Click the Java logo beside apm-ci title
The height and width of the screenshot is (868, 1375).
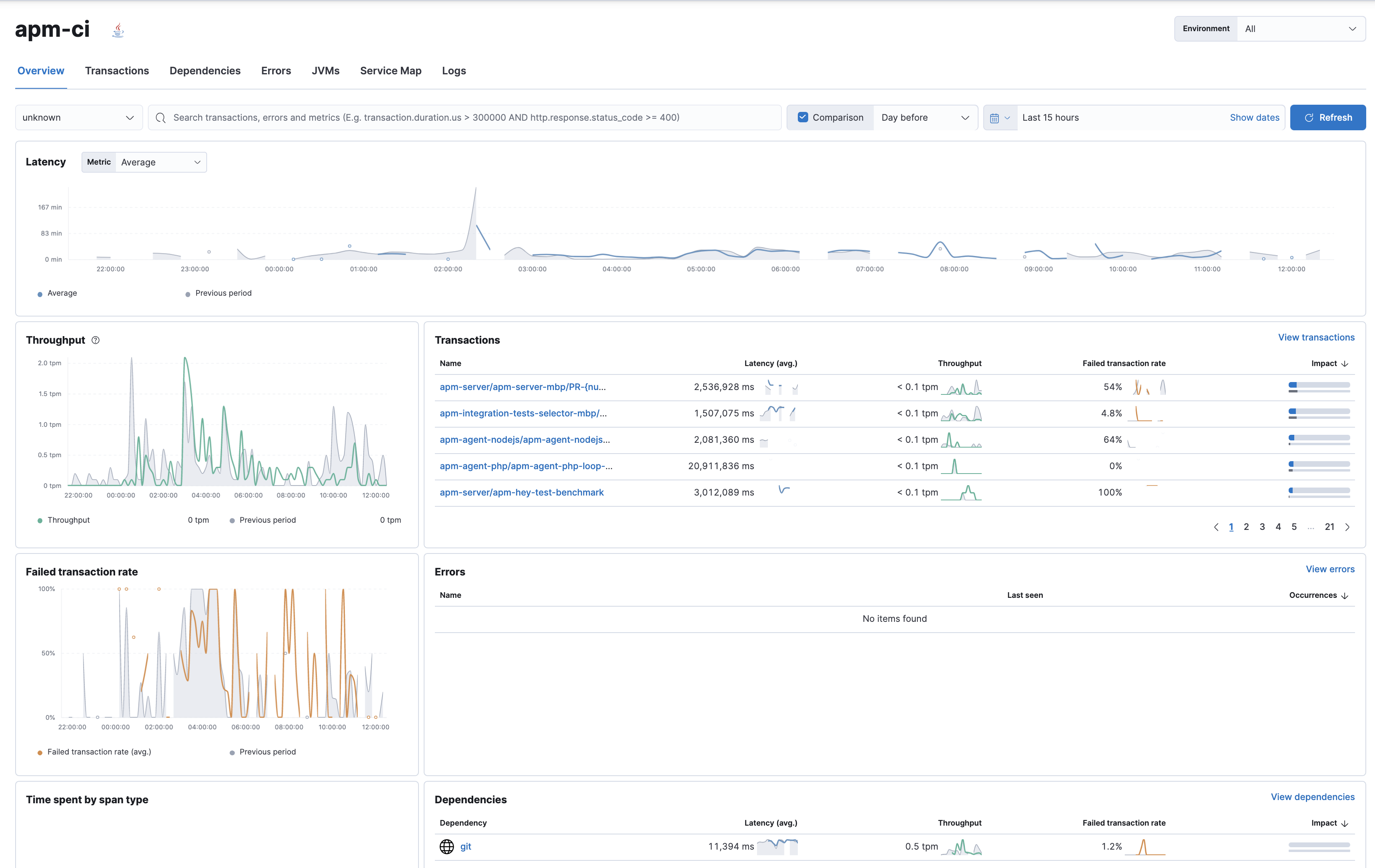(x=118, y=29)
